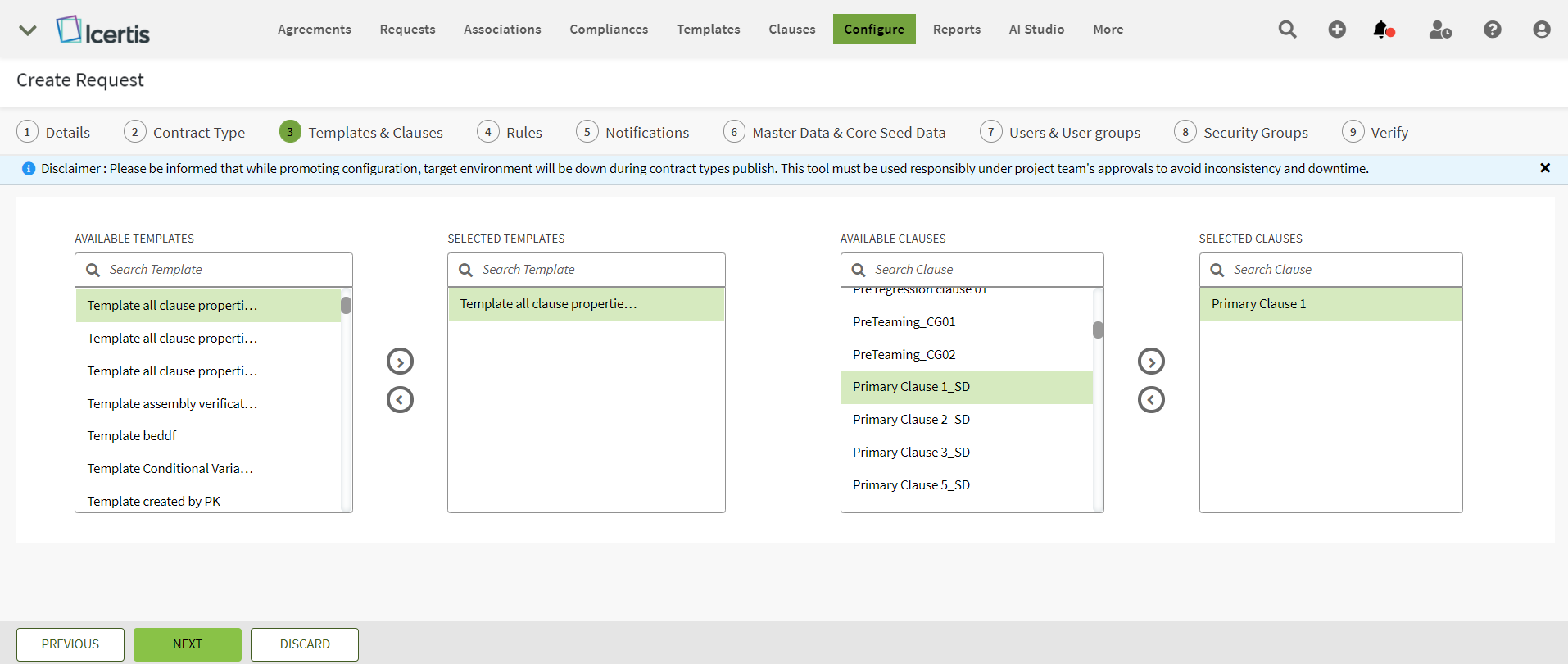Move selected template right with arrow

[400, 362]
